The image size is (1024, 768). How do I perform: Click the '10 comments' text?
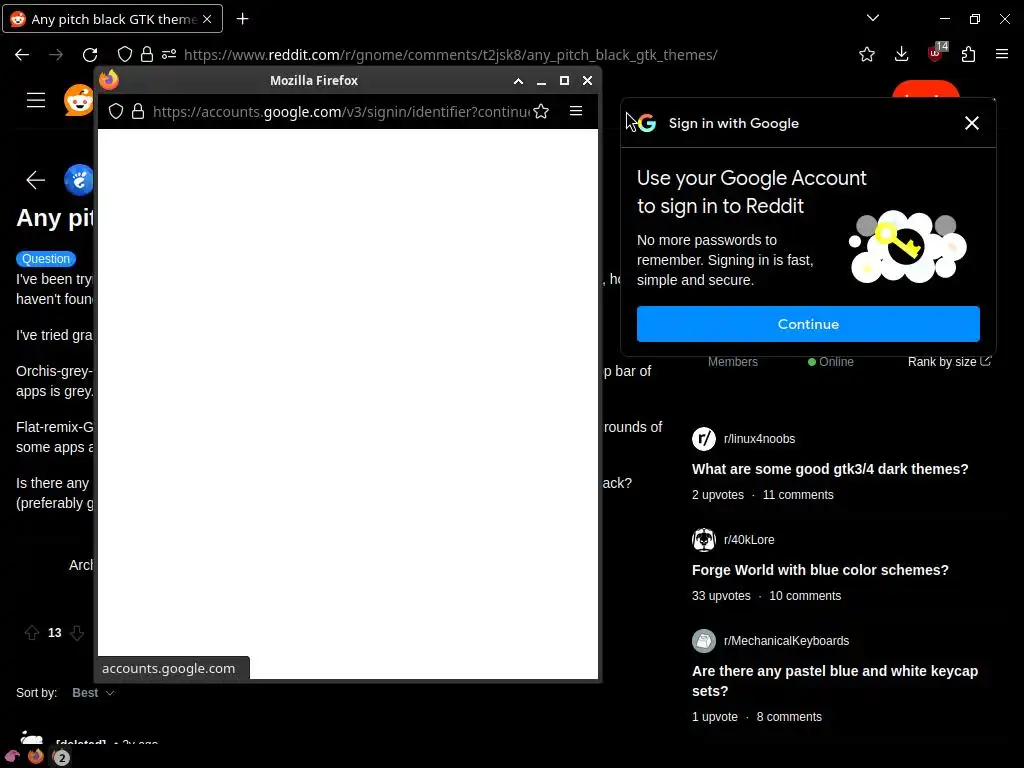805,596
